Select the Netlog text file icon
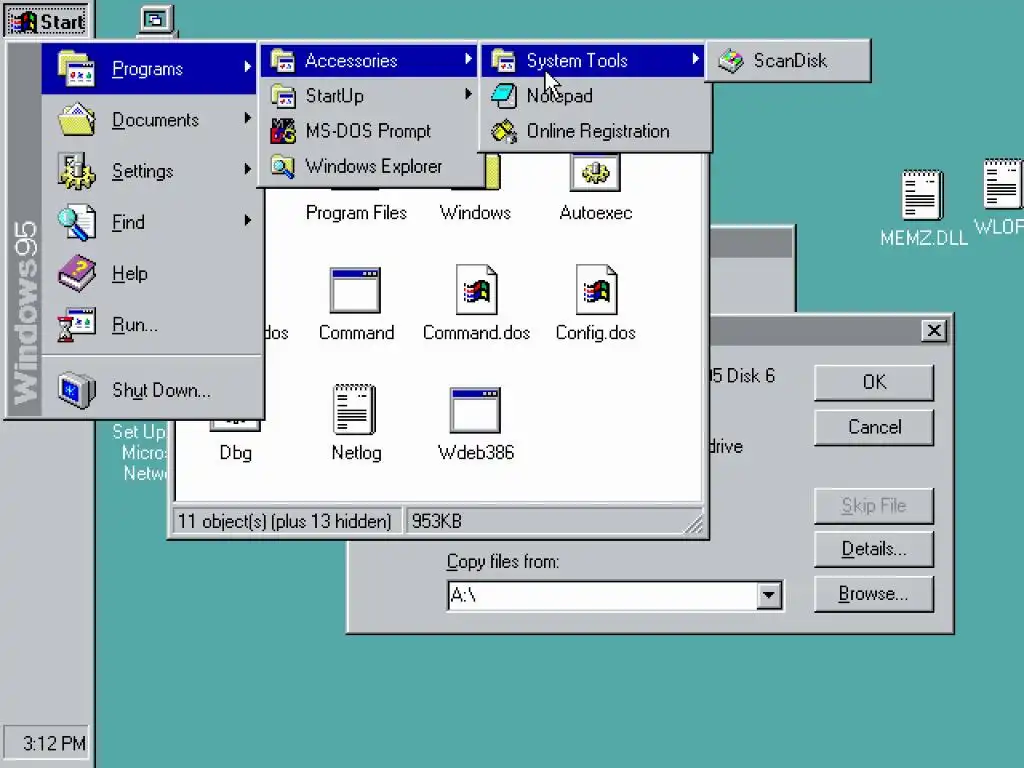This screenshot has height=768, width=1024. (x=355, y=409)
